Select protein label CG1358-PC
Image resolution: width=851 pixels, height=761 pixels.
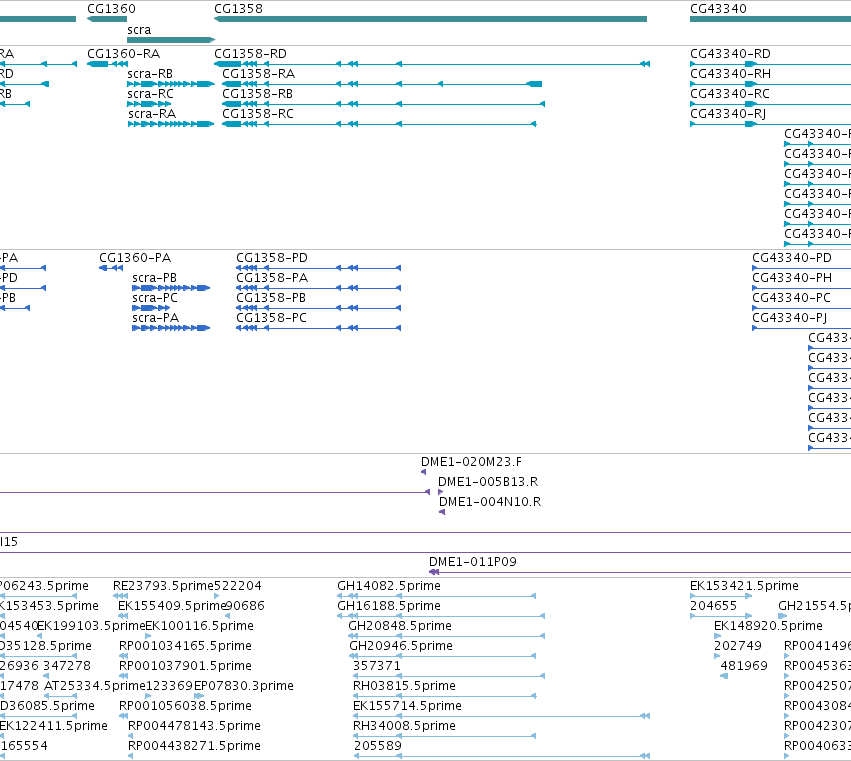click(271, 318)
